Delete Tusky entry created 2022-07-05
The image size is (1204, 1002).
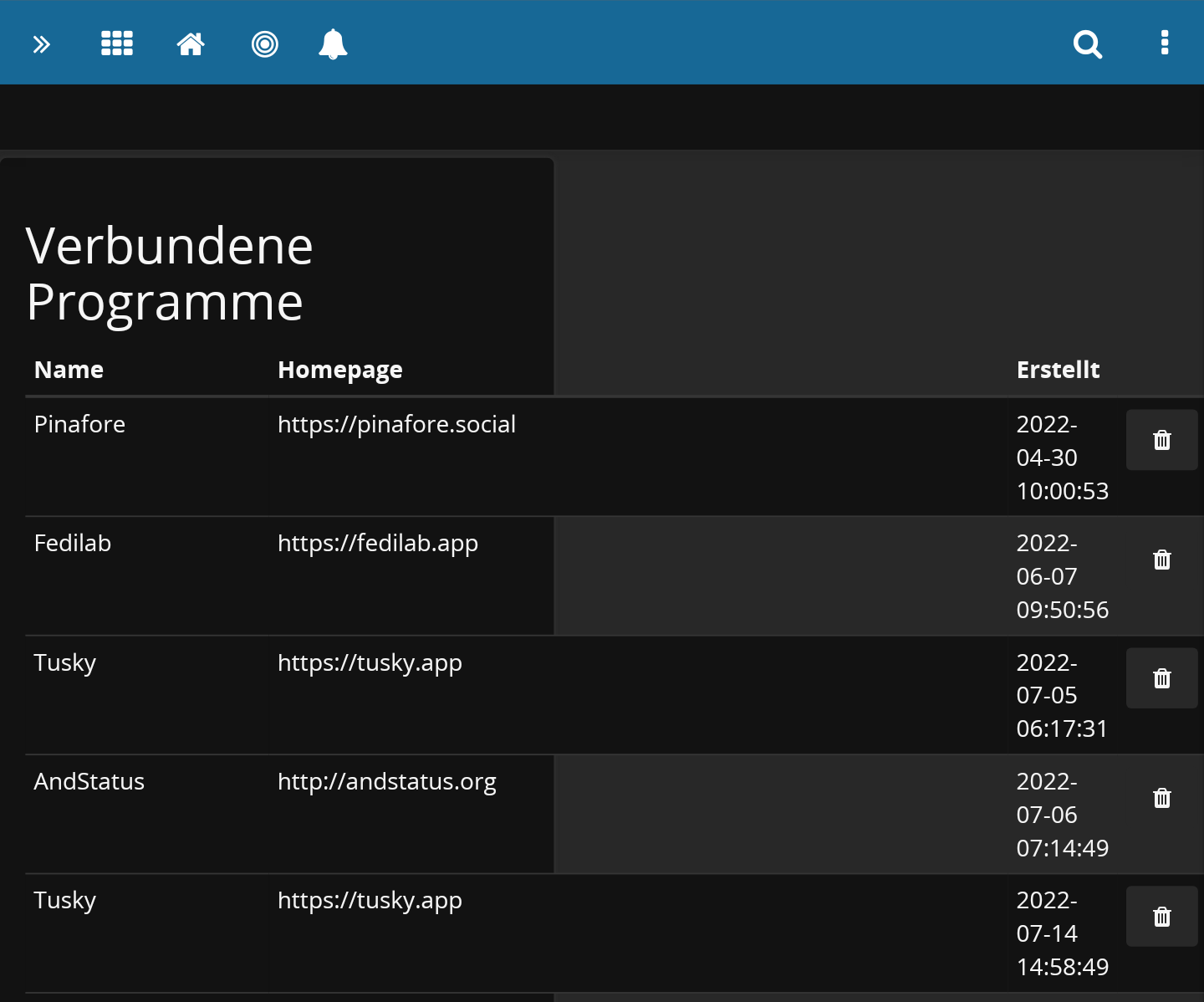pyautogui.click(x=1161, y=678)
